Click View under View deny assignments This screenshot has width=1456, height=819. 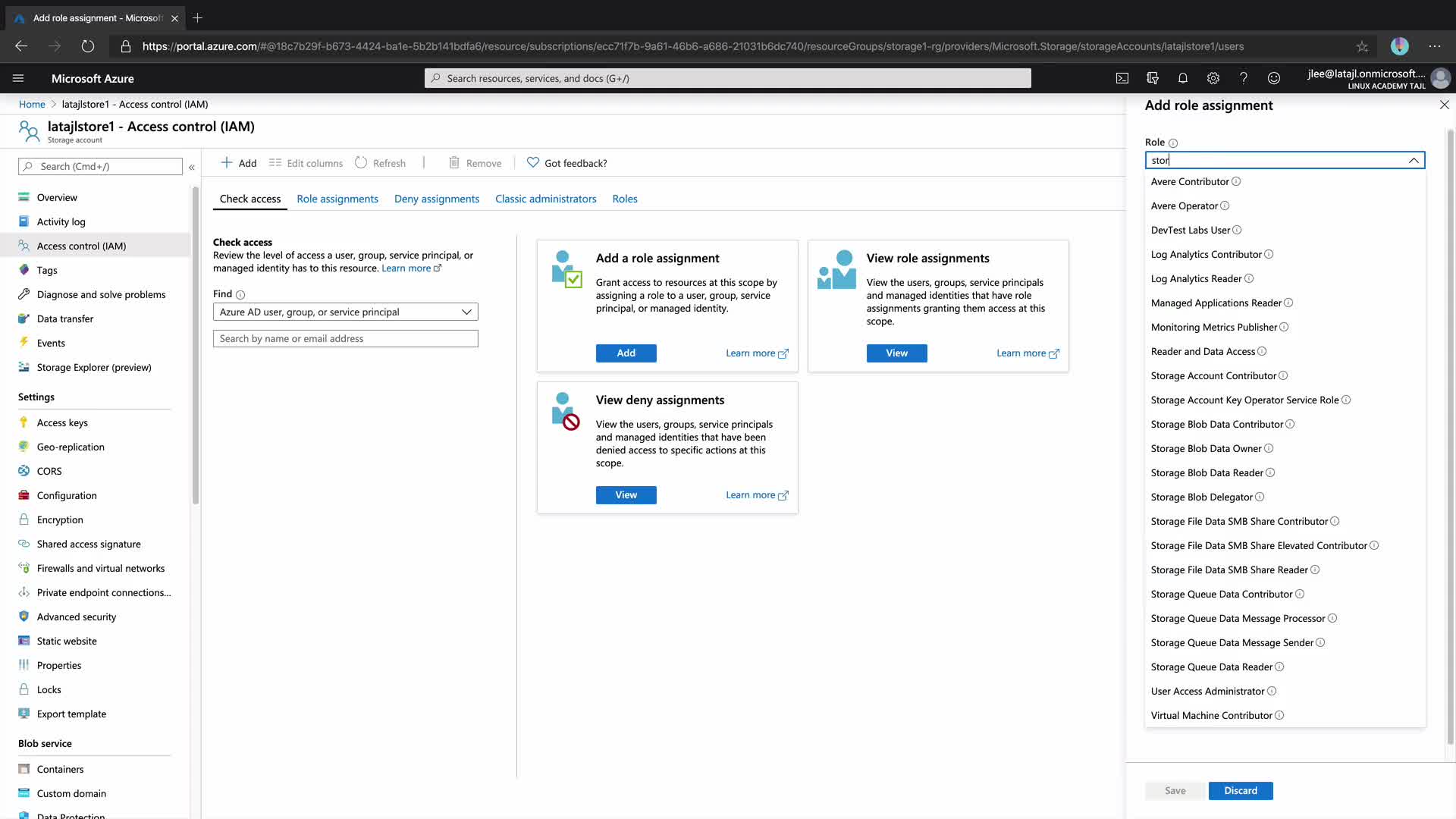[626, 495]
